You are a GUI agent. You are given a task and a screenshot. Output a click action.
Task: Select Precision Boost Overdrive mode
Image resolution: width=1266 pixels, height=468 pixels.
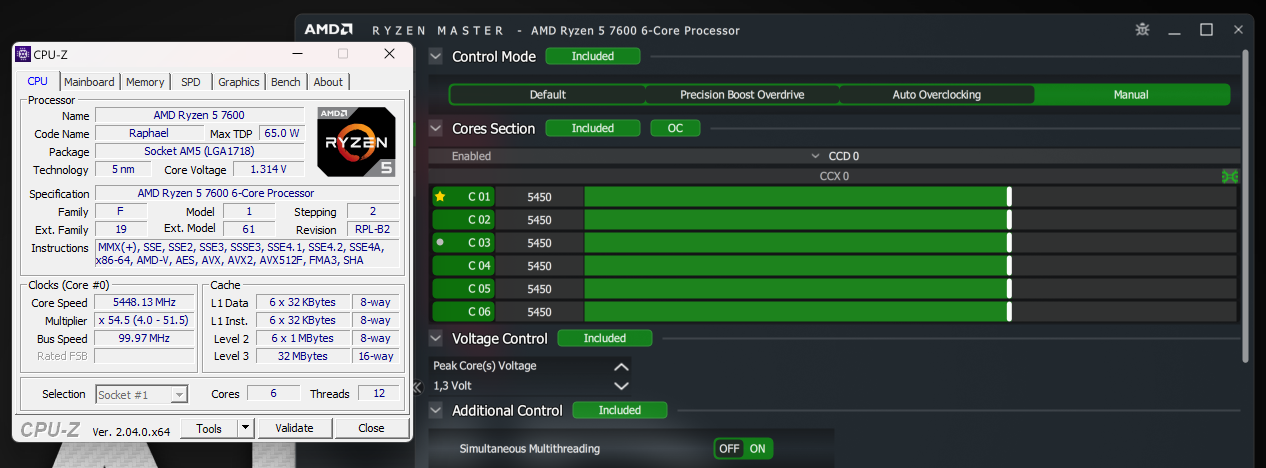[742, 95]
